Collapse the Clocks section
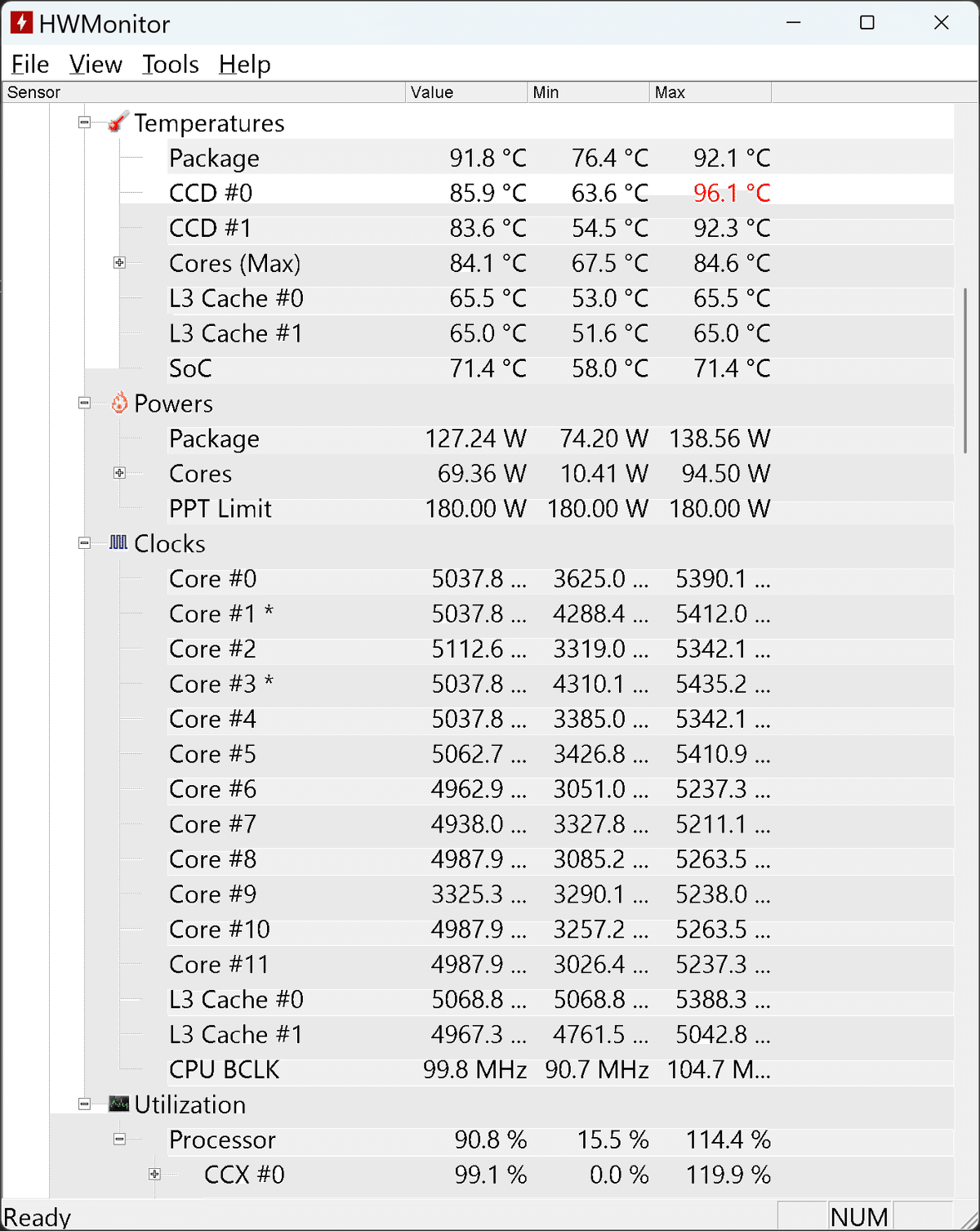The image size is (980, 1231). pyautogui.click(x=84, y=543)
